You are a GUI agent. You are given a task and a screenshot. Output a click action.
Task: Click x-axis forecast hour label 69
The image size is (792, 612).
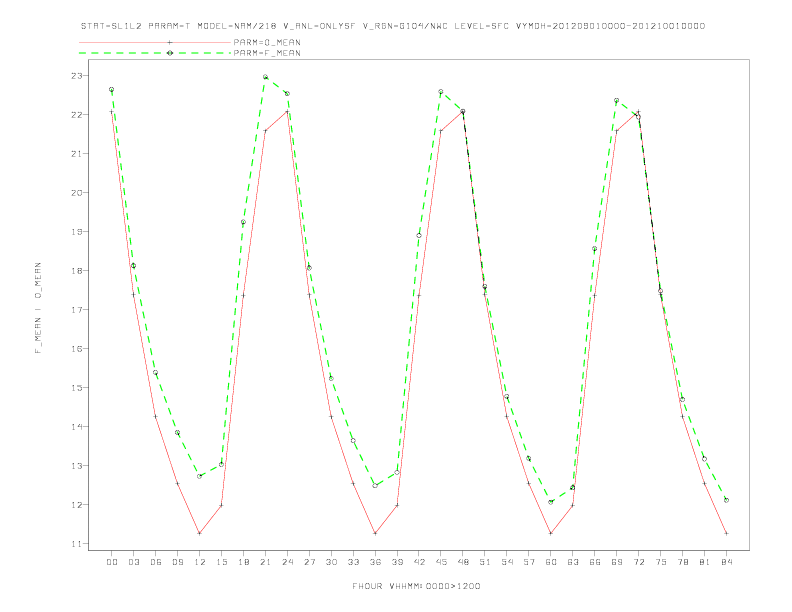coord(617,562)
